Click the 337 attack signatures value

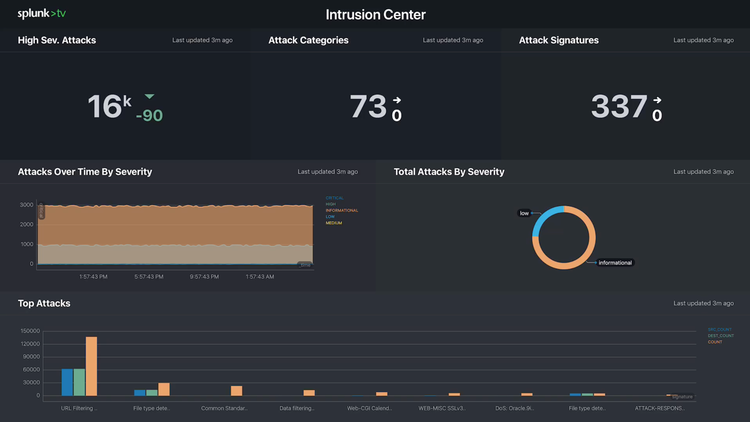click(x=618, y=106)
